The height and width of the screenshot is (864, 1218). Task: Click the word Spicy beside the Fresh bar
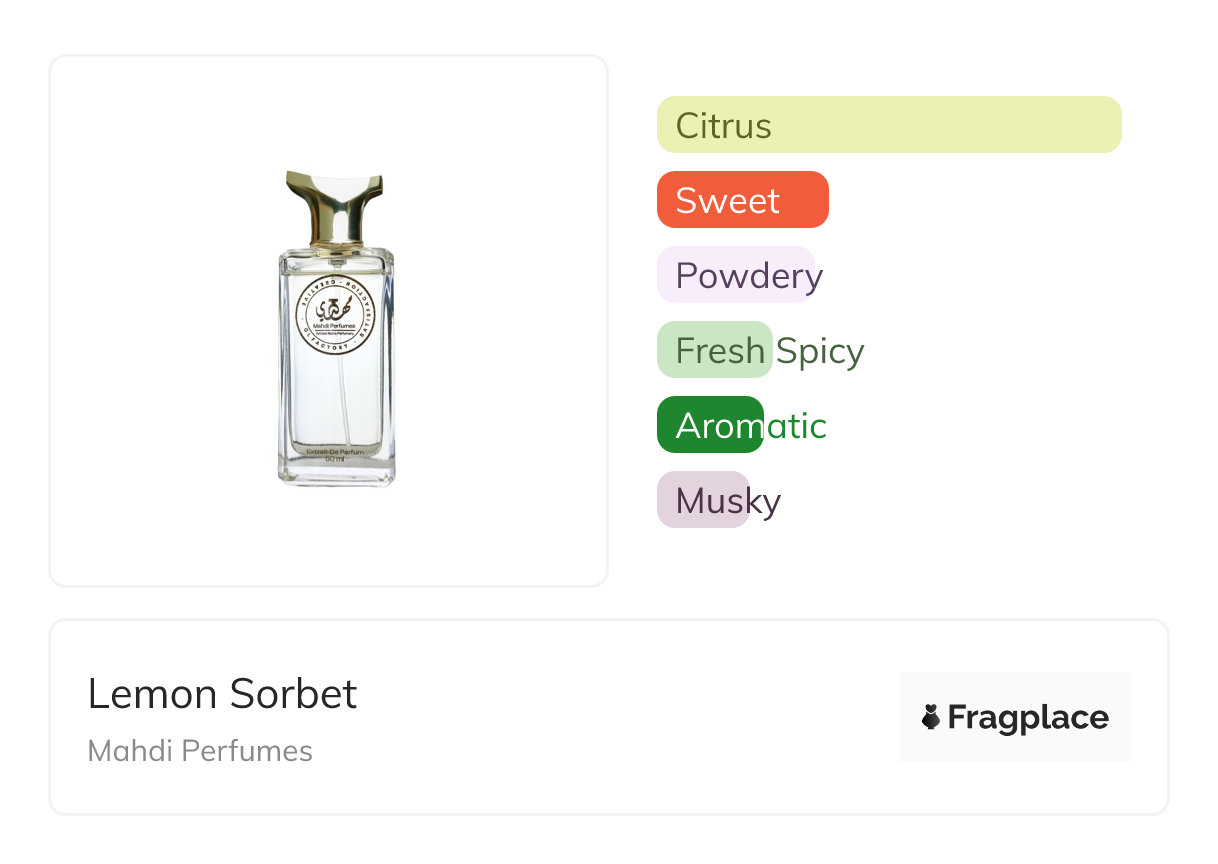pos(820,351)
